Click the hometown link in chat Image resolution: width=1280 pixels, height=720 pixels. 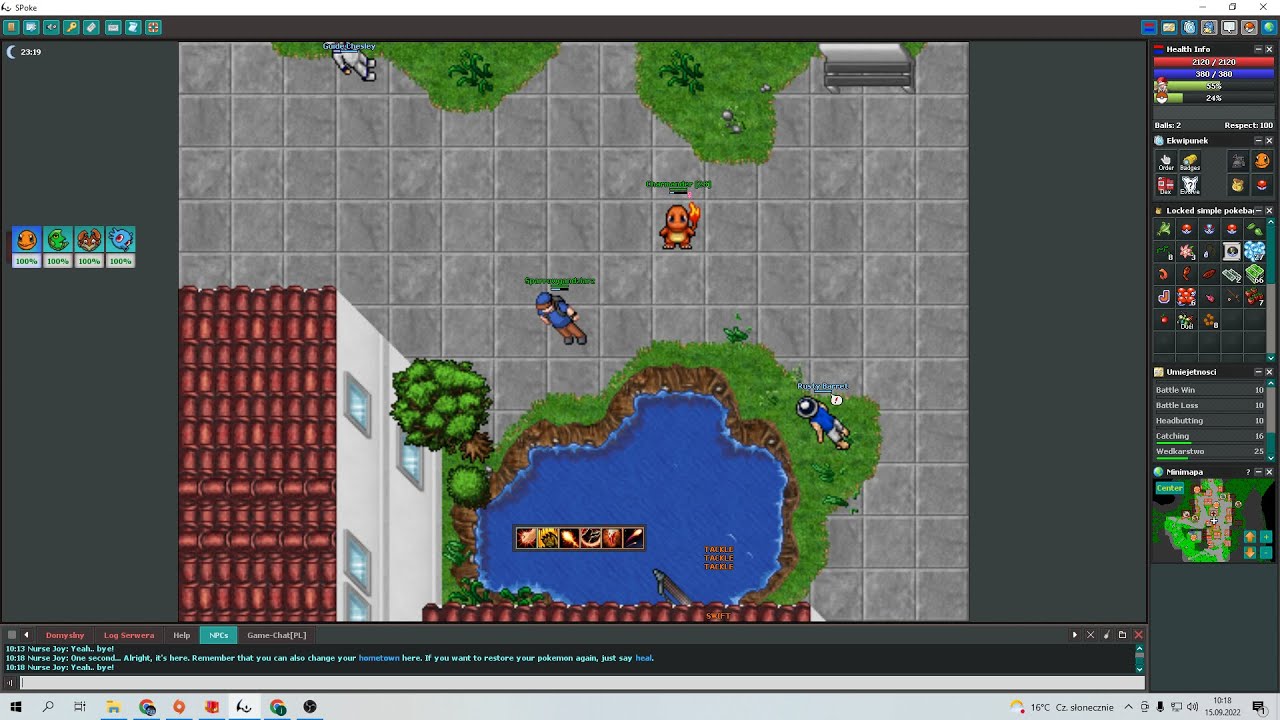point(379,658)
